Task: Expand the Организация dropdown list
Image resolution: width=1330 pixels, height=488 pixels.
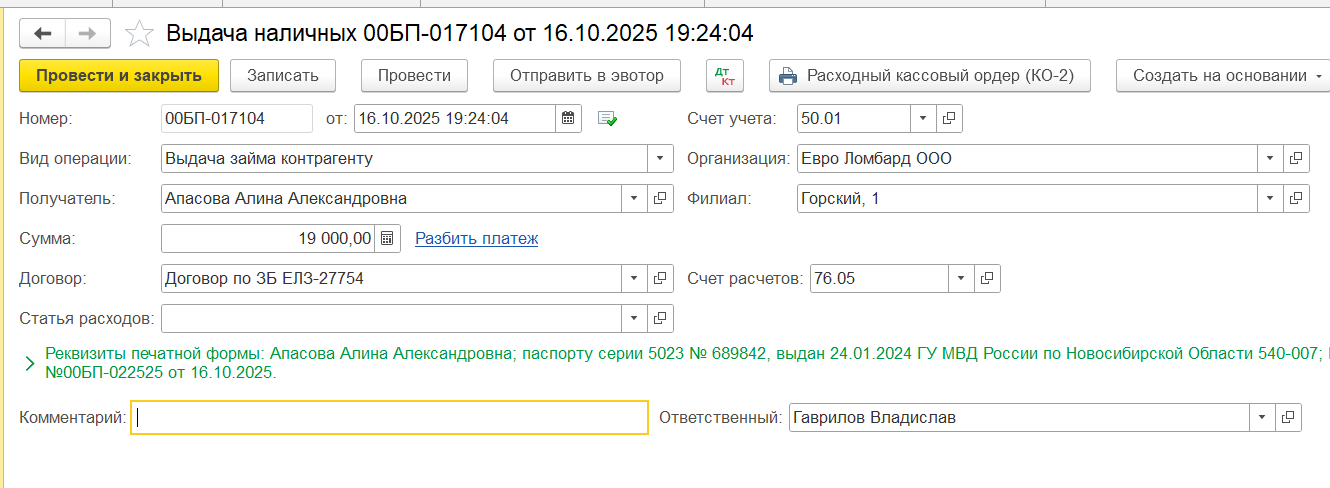Action: [x=1269, y=158]
